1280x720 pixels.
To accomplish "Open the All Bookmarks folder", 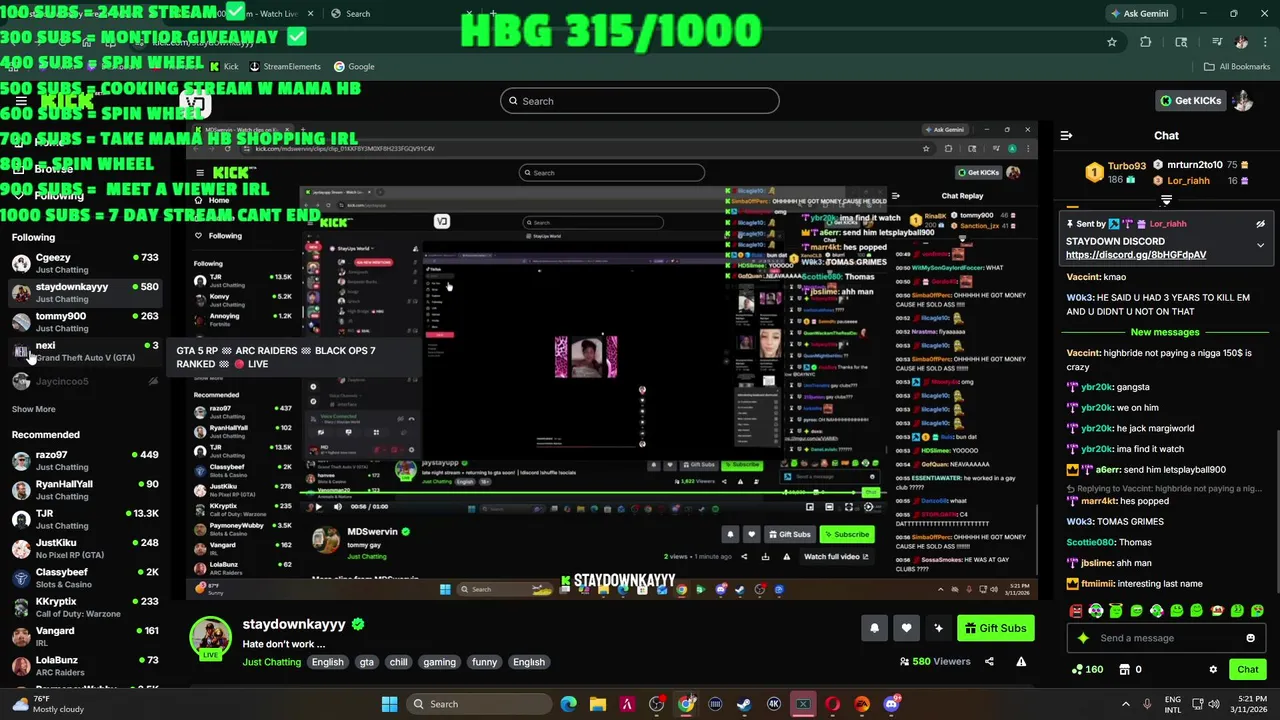I will tap(1237, 66).
